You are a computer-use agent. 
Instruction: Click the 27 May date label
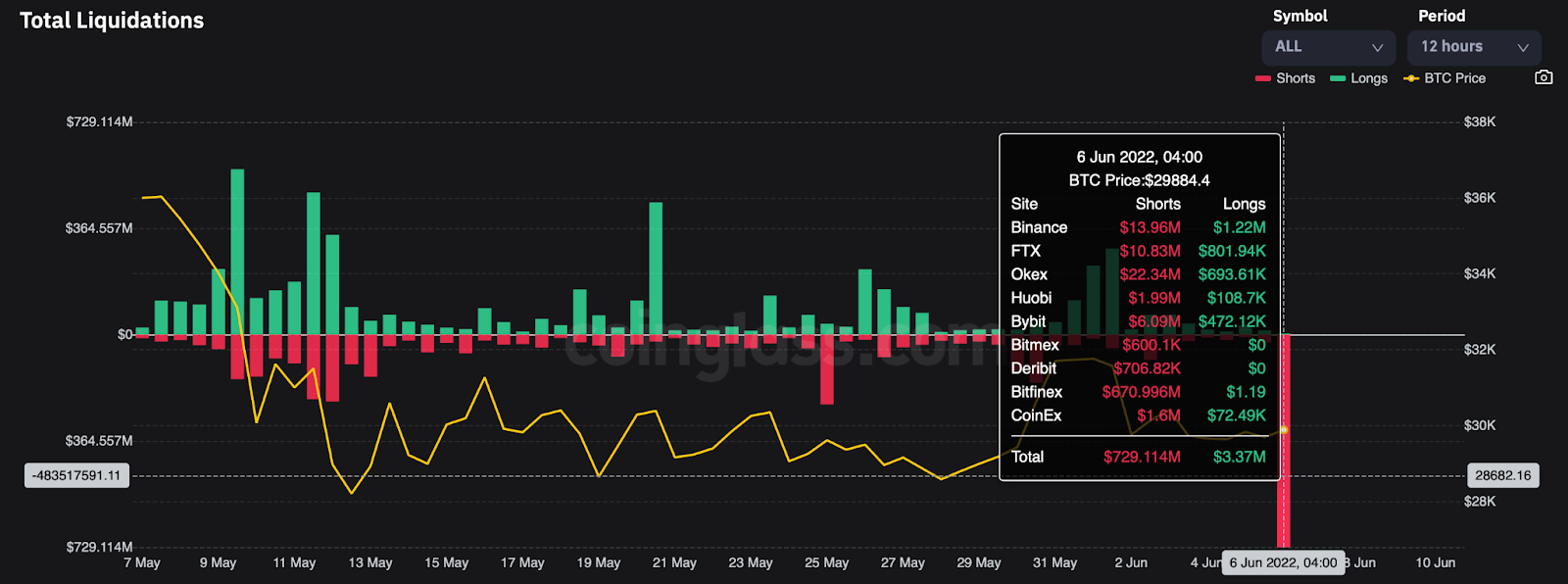[x=903, y=562]
